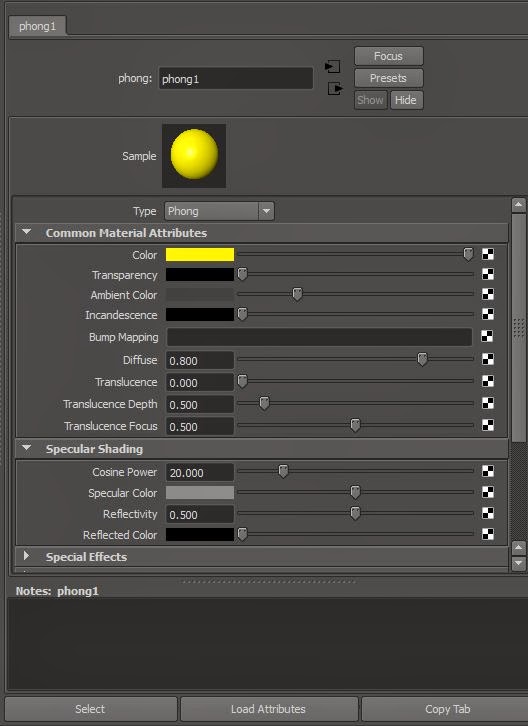The height and width of the screenshot is (726, 528).
Task: Click the Translucence Depth value field
Action: (200, 405)
